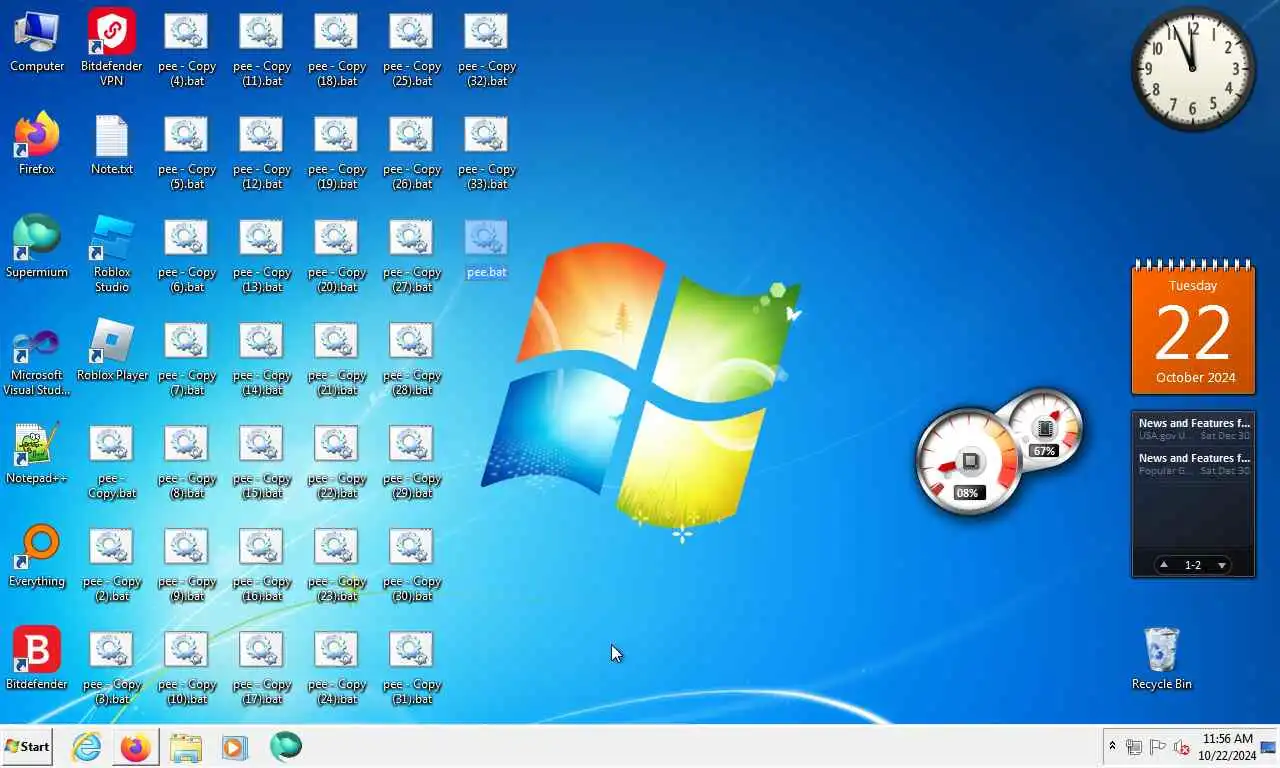Select the Firefox desktop shortcut
Screen dimensions: 1280x768
37,145
